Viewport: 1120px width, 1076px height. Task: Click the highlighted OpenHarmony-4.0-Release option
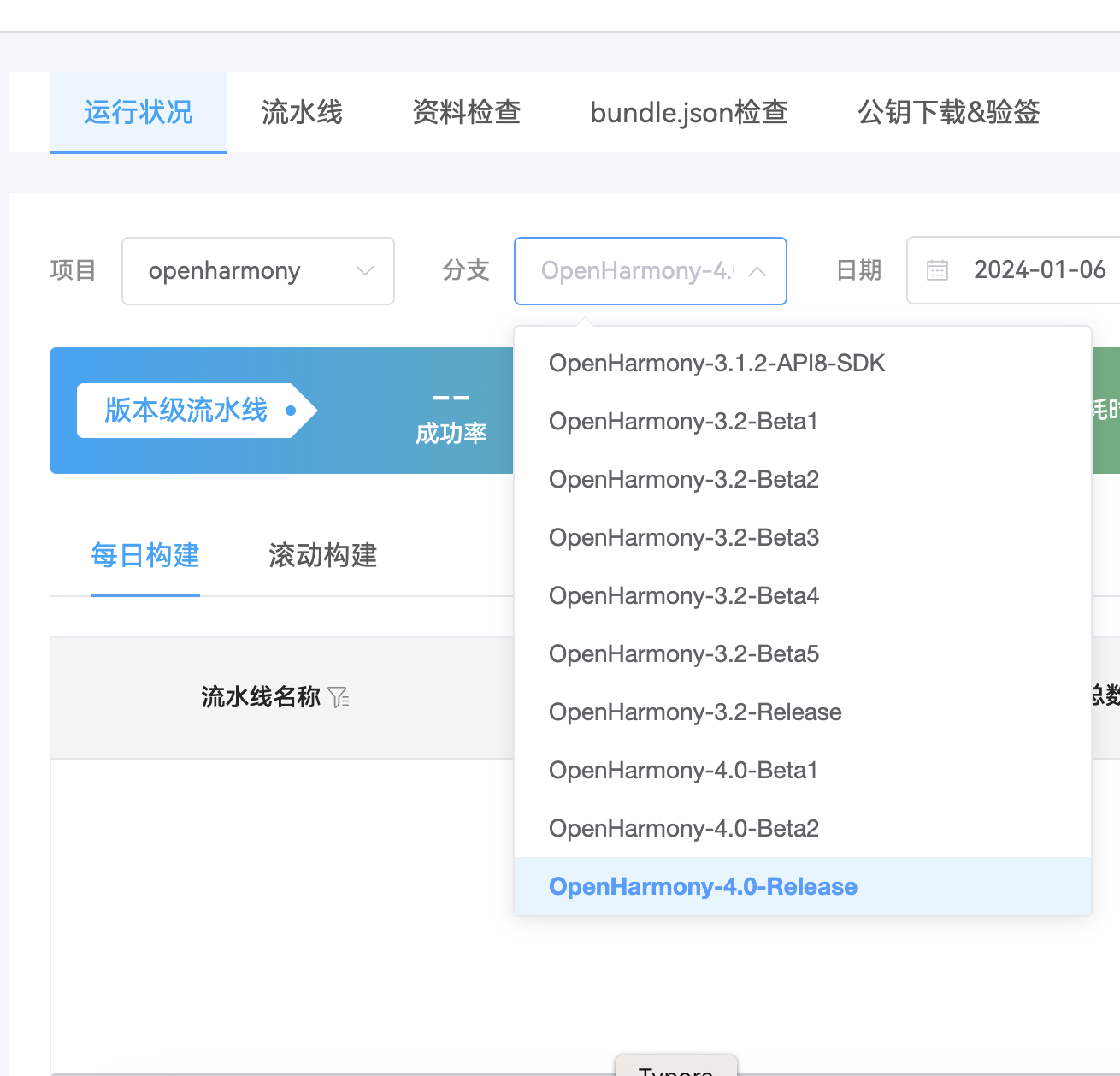click(x=803, y=887)
